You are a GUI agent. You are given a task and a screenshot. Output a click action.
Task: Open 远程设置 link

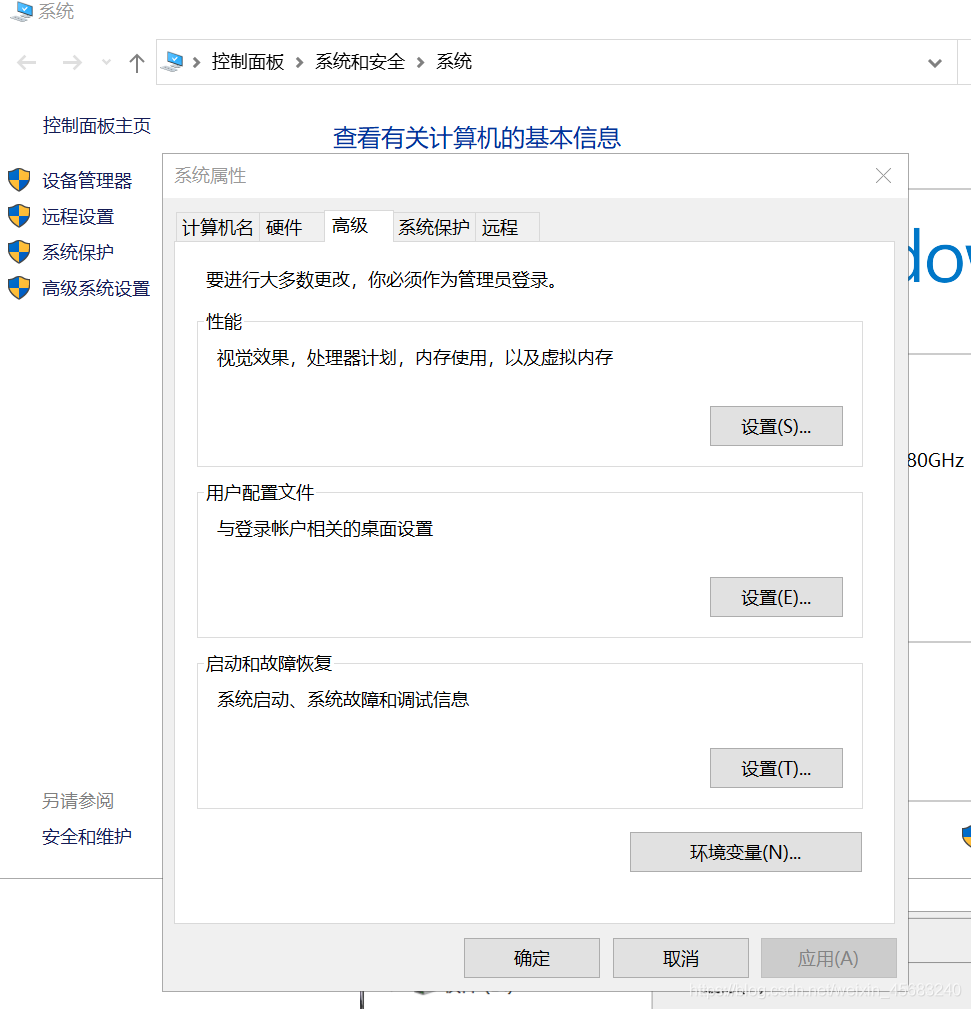pos(78,217)
